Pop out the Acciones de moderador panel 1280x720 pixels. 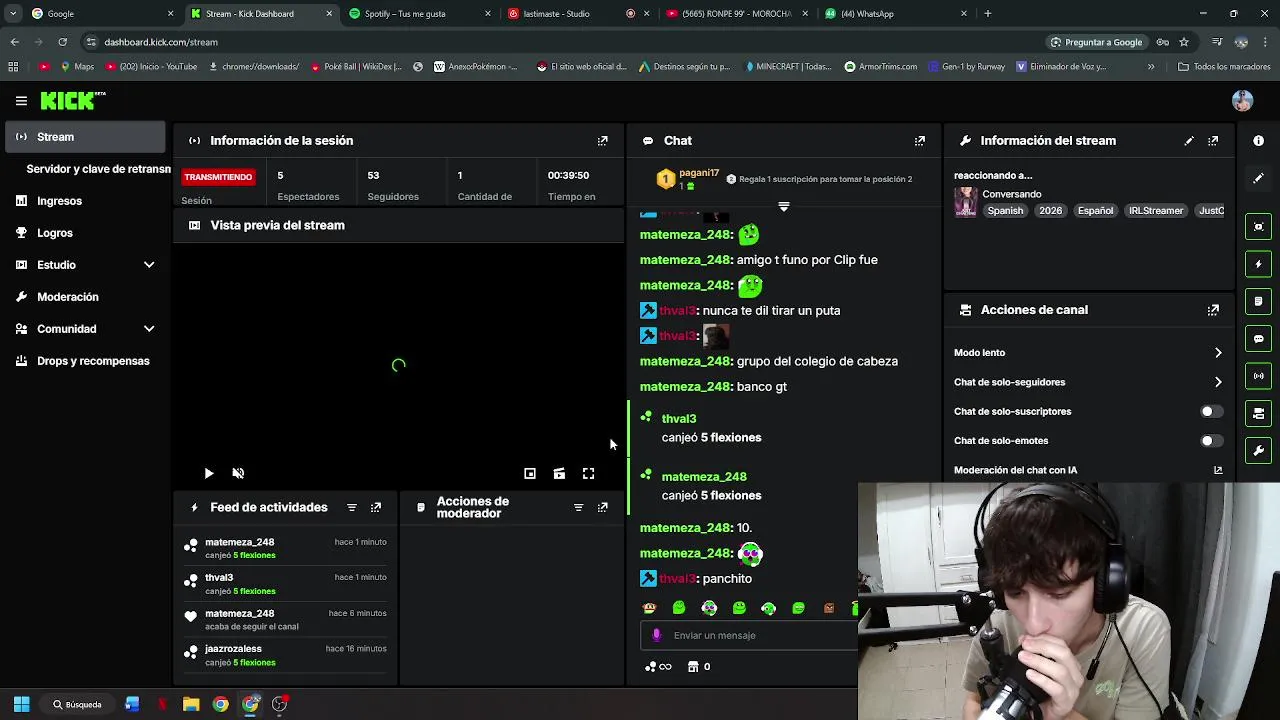point(602,508)
